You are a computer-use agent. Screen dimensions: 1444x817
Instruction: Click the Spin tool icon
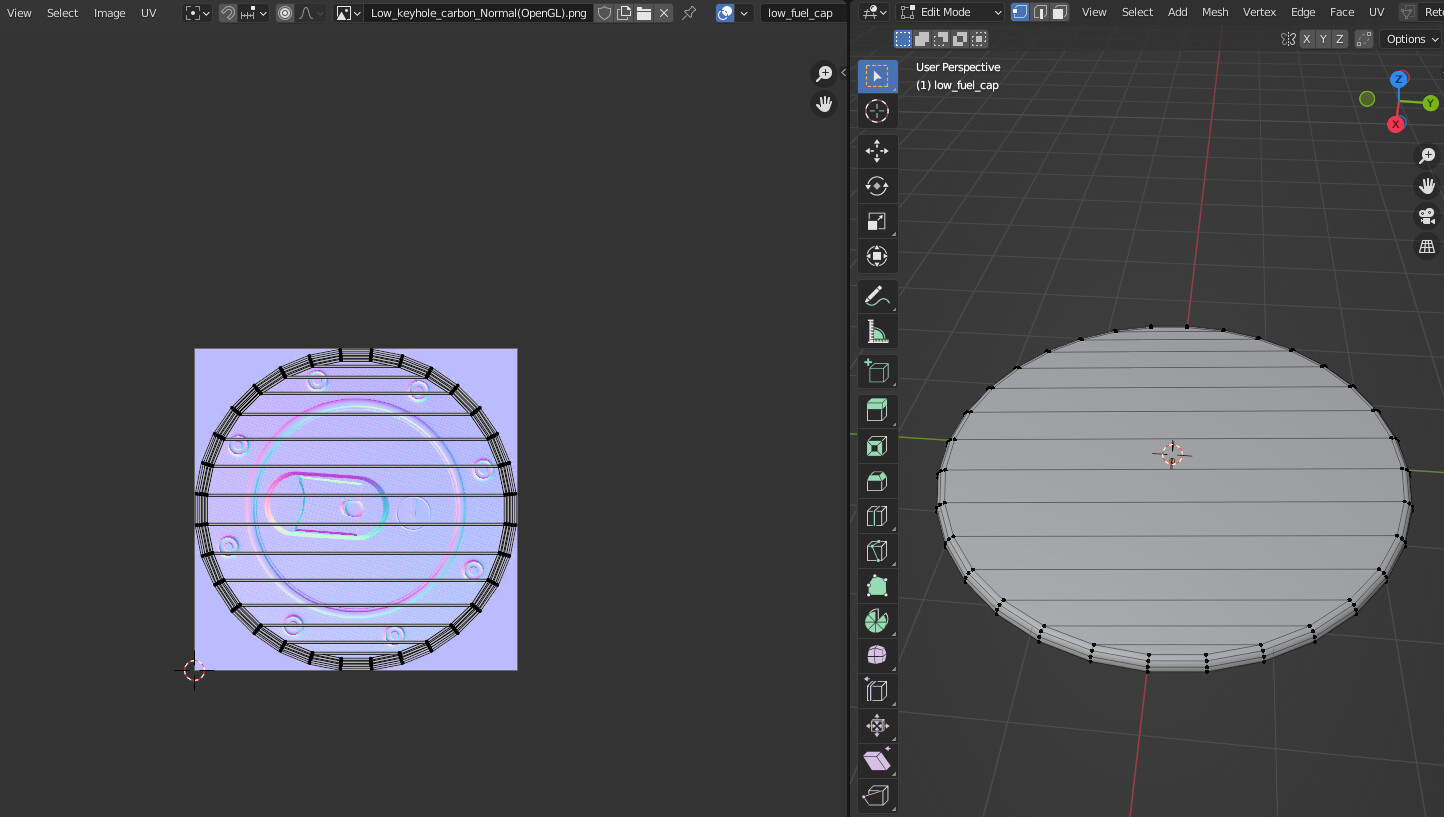pyautogui.click(x=877, y=621)
